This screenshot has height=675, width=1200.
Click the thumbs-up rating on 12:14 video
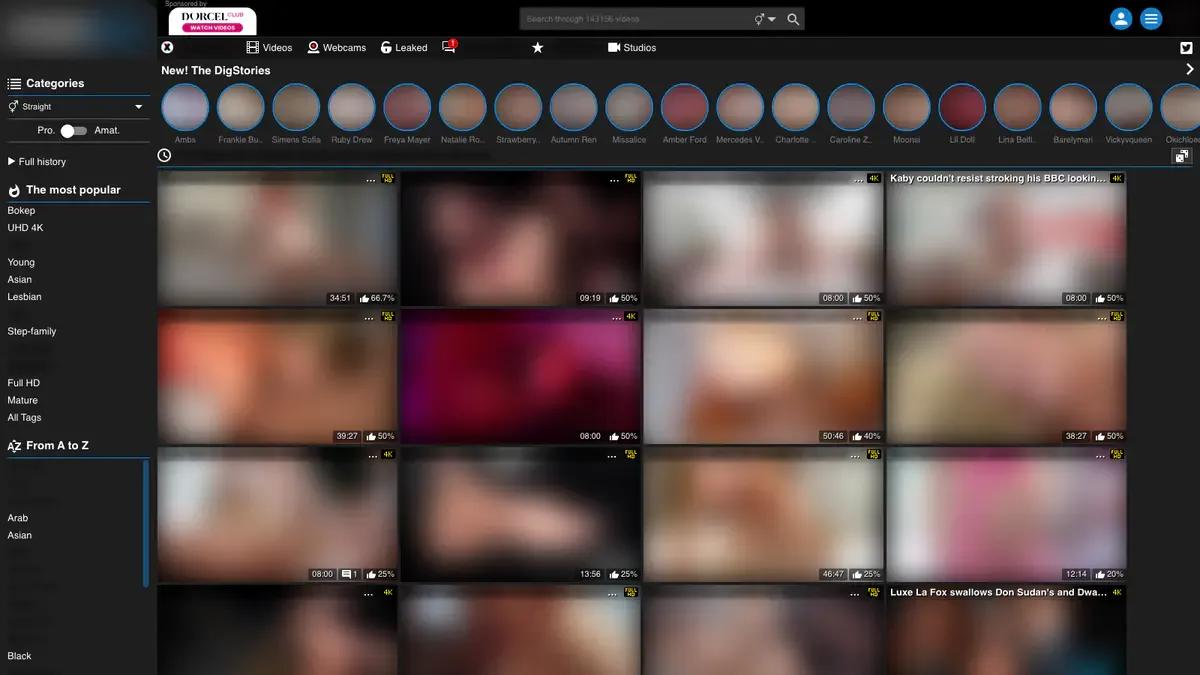(1109, 574)
